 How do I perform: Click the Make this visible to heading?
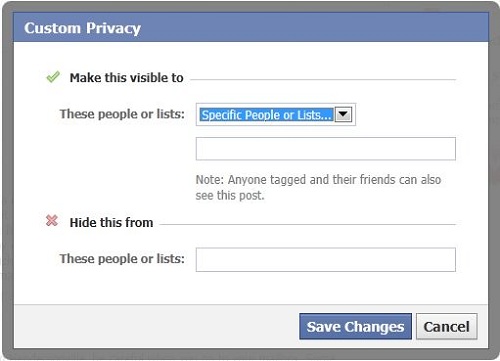[x=126, y=78]
